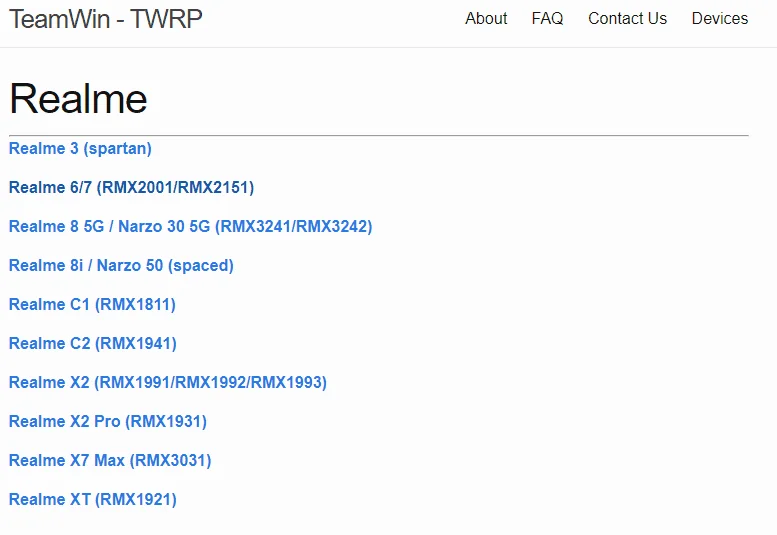The width and height of the screenshot is (777, 535).
Task: Open the Devices menu item
Action: click(720, 18)
